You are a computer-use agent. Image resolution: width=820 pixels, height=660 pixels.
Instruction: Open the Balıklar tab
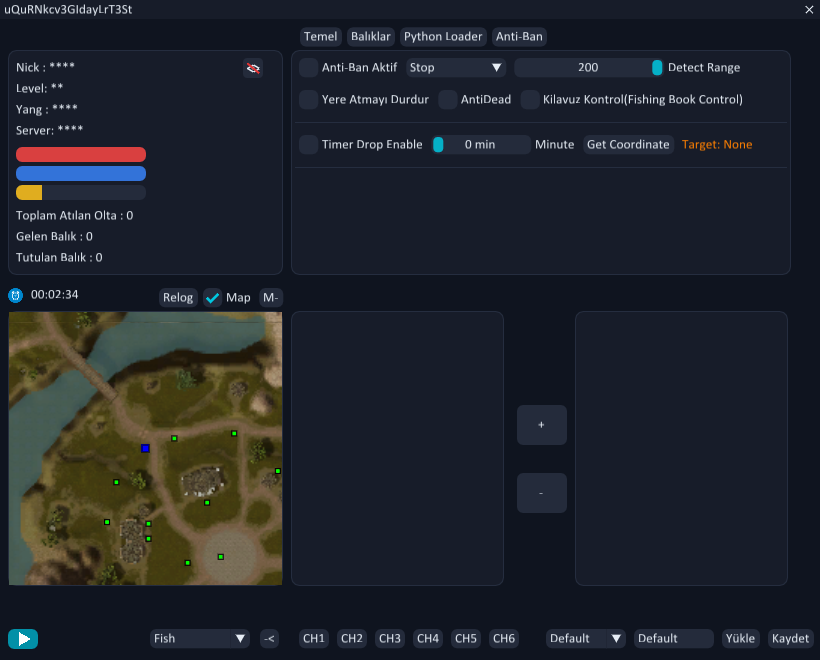(371, 37)
